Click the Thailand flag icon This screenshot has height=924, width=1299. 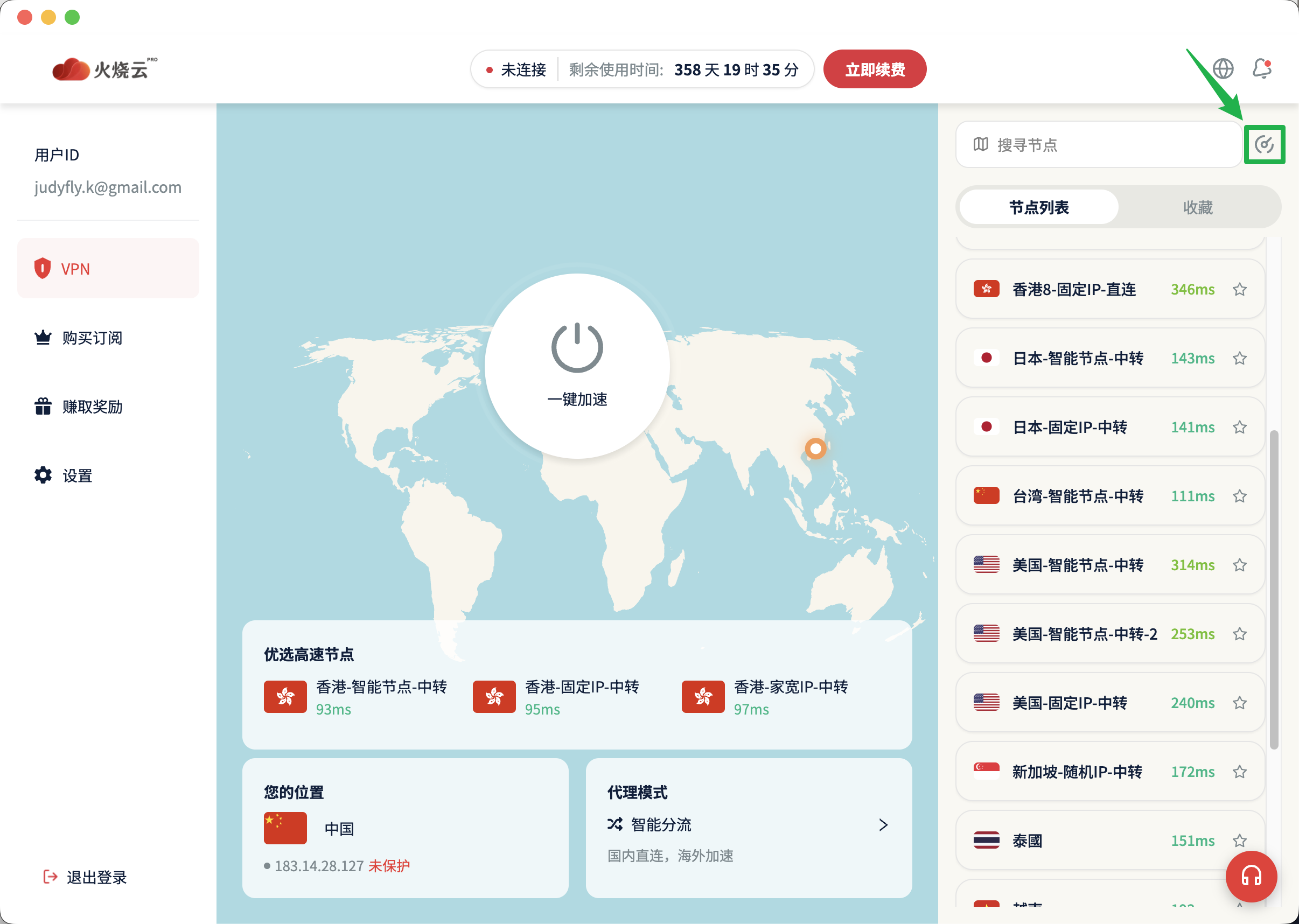point(986,840)
